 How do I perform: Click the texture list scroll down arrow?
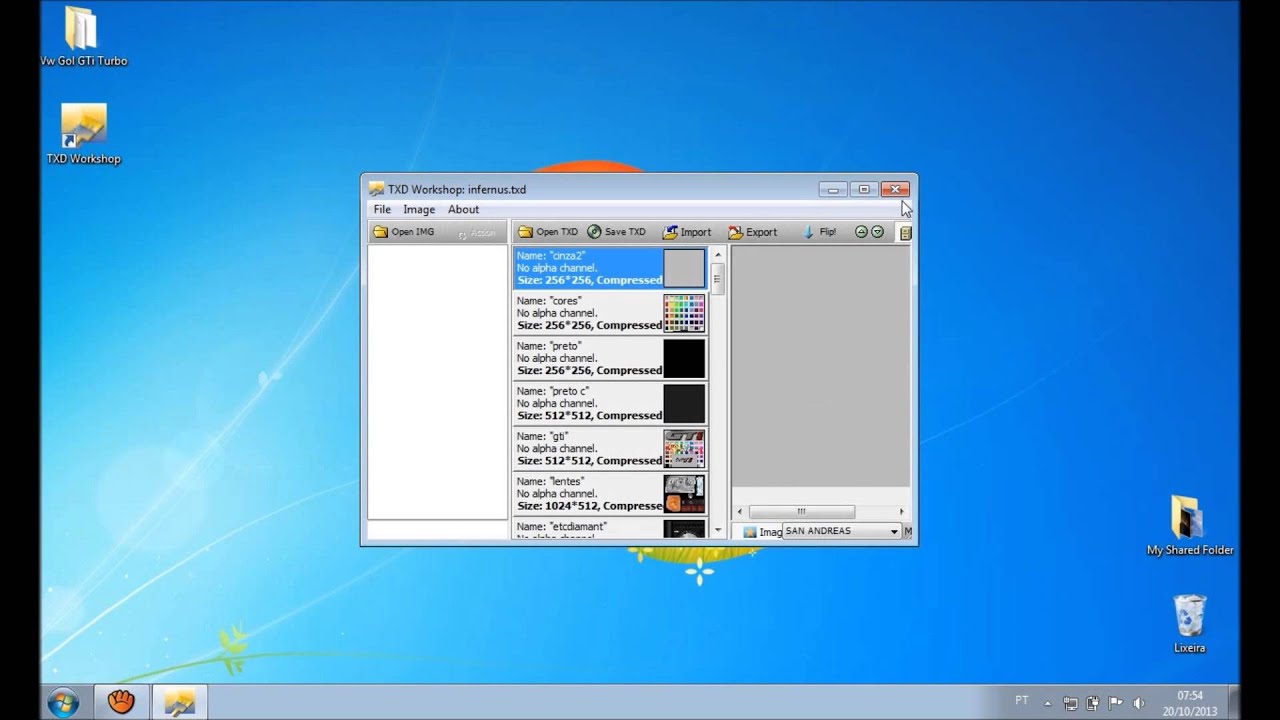pyautogui.click(x=718, y=530)
